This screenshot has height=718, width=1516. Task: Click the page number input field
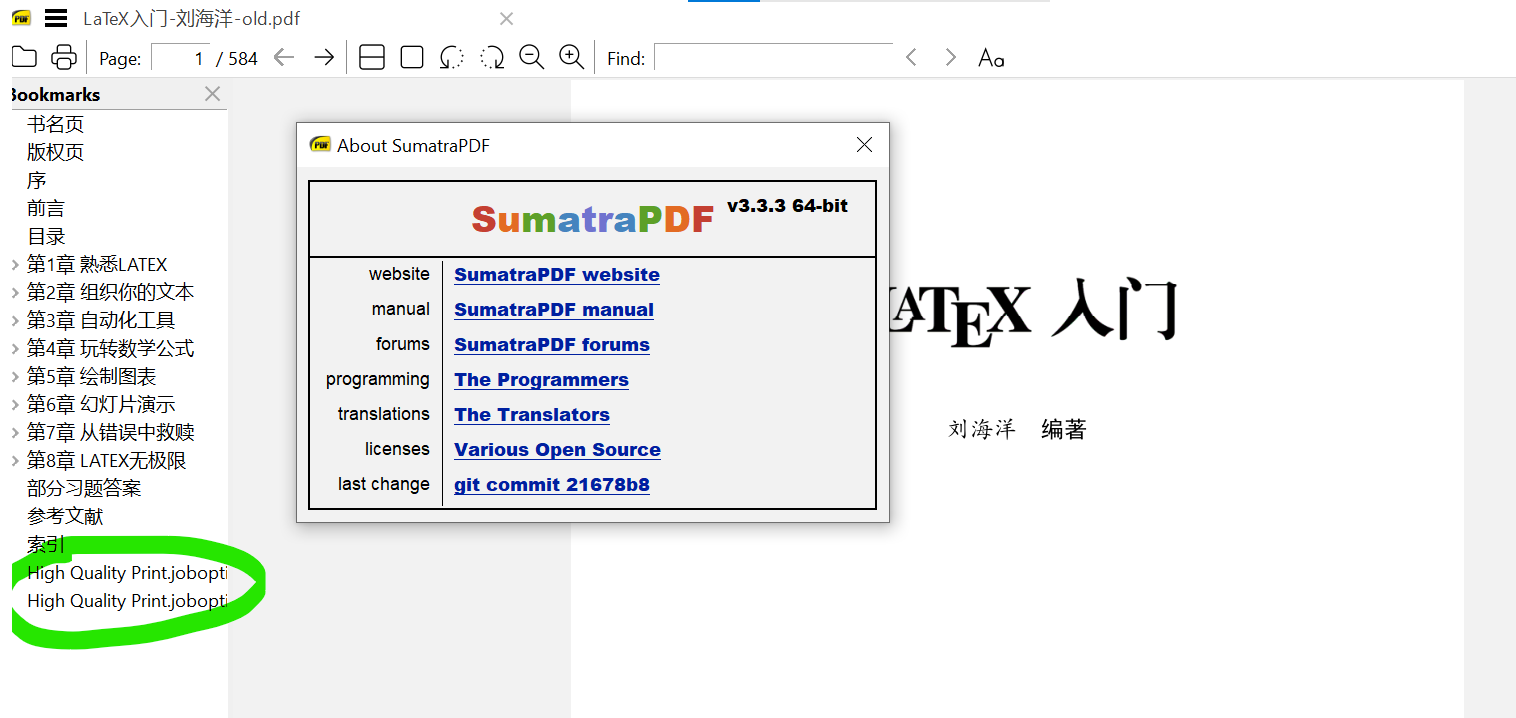182,58
